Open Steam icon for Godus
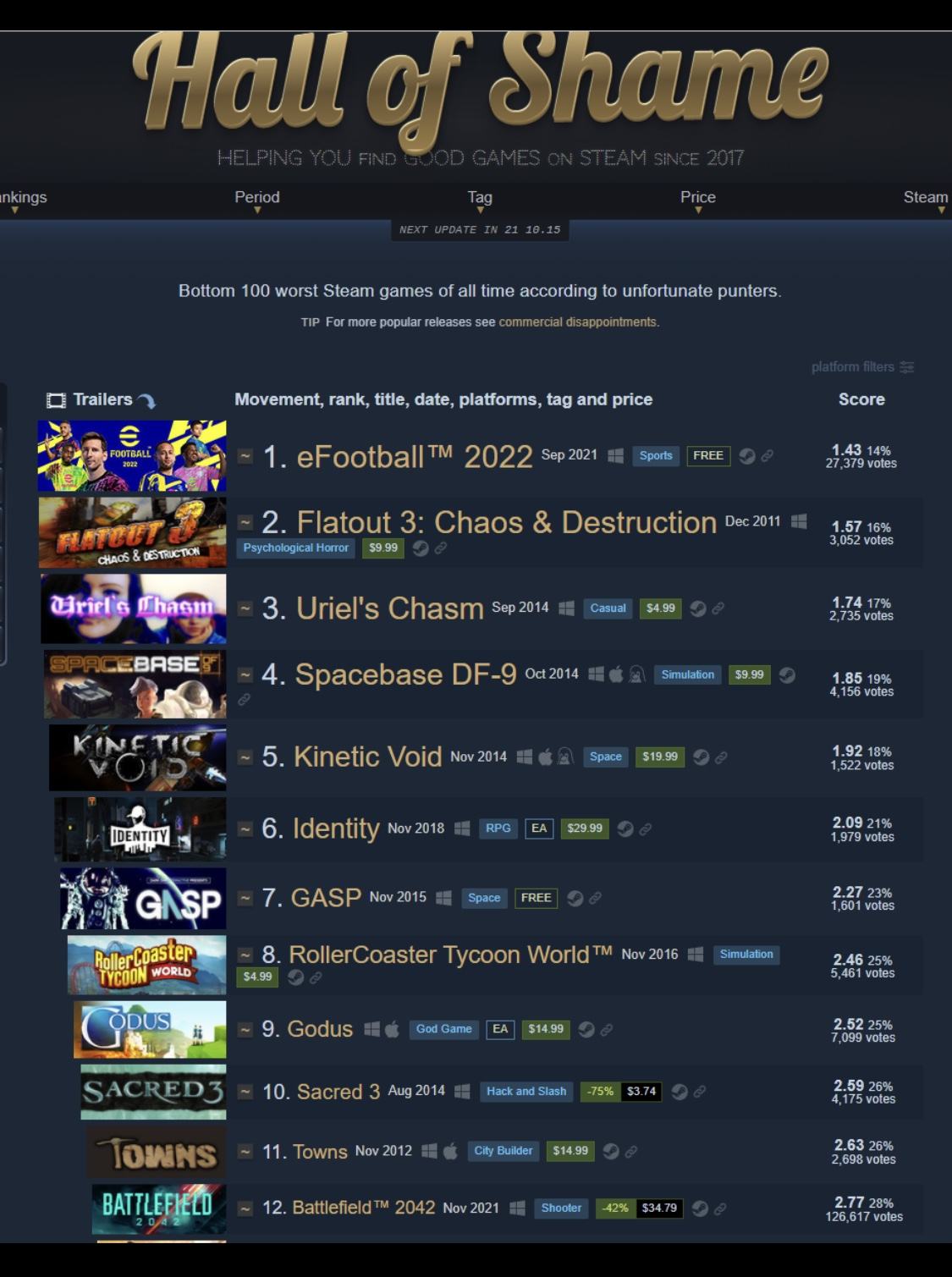Image resolution: width=952 pixels, height=1277 pixels. [x=586, y=1030]
